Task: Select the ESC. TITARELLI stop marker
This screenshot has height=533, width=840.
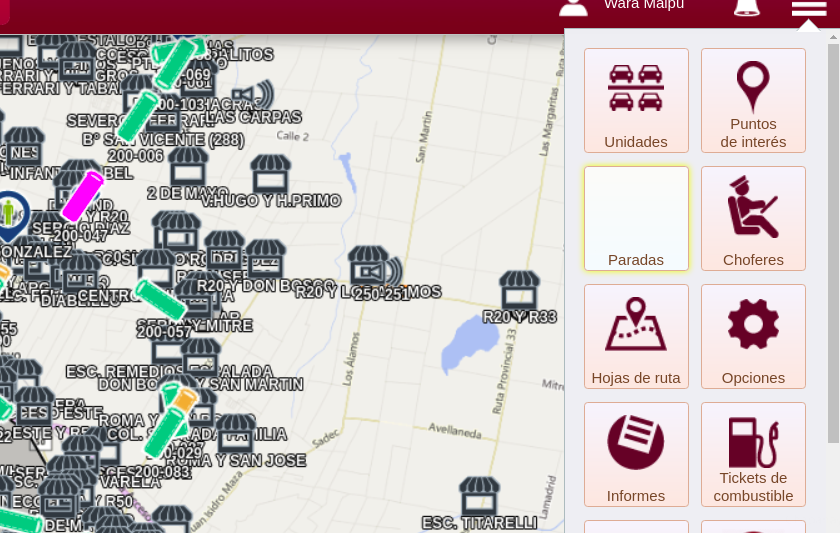Action: pyautogui.click(x=479, y=496)
